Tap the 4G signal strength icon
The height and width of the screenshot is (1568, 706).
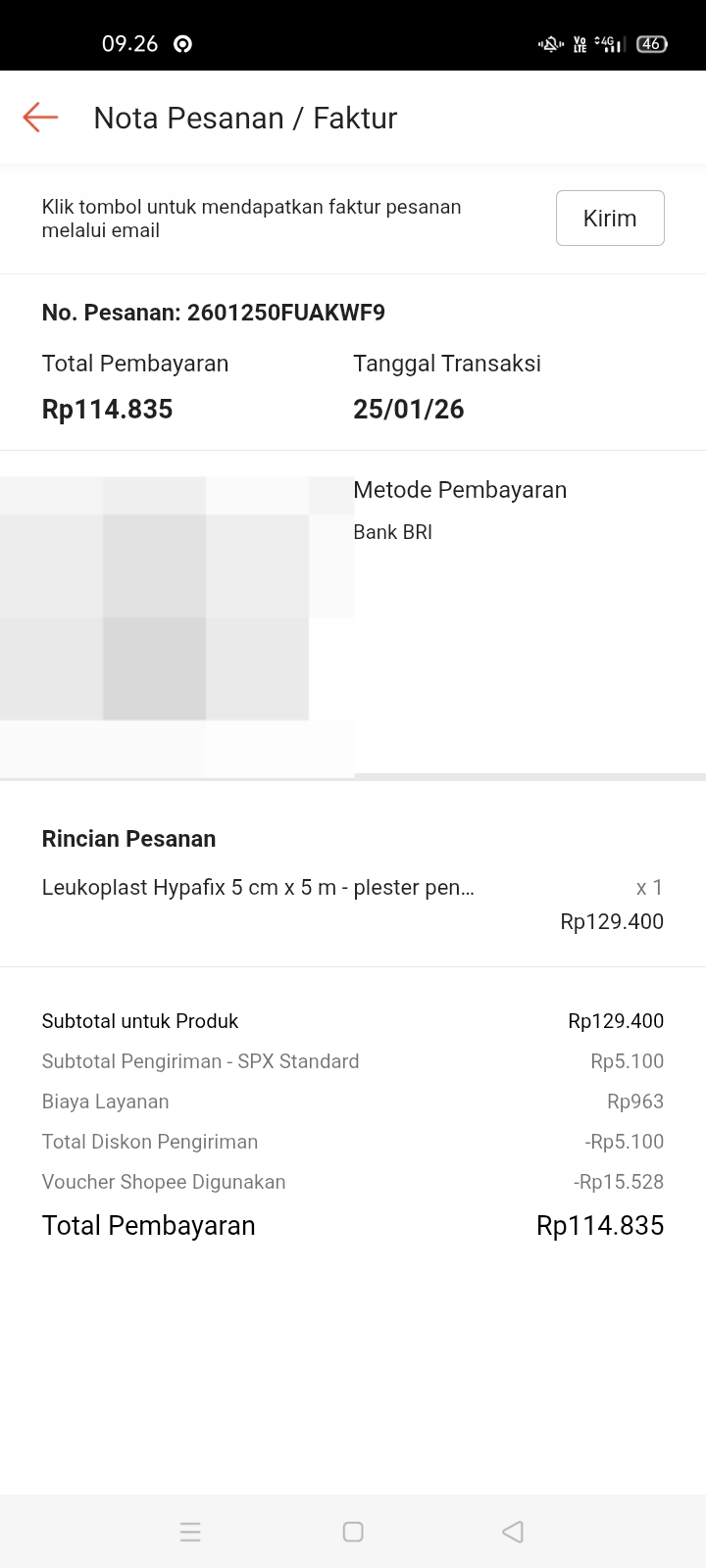[611, 44]
